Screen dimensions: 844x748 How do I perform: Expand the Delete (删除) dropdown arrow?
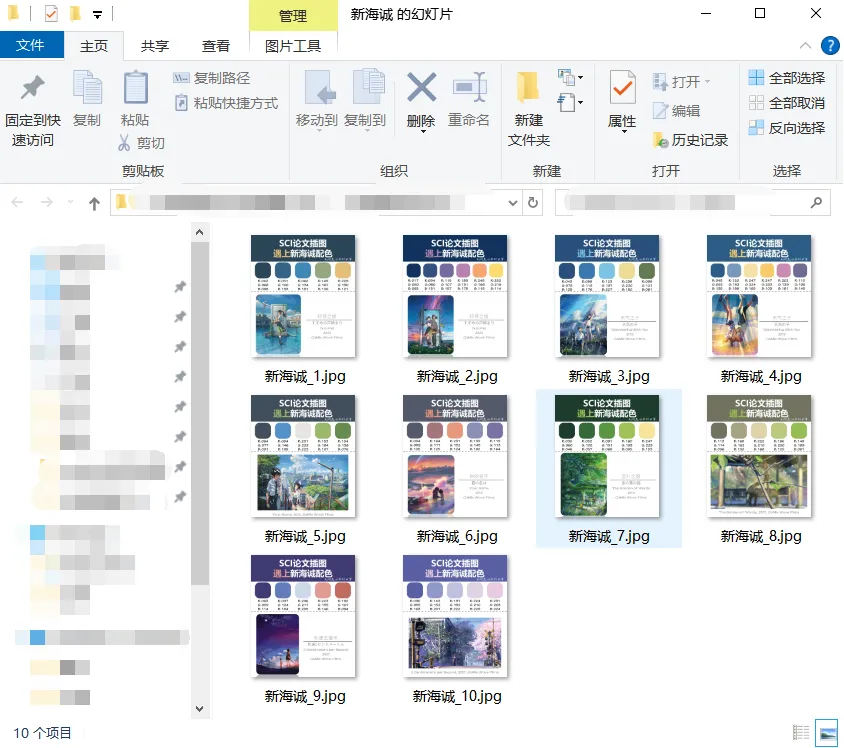(422, 131)
